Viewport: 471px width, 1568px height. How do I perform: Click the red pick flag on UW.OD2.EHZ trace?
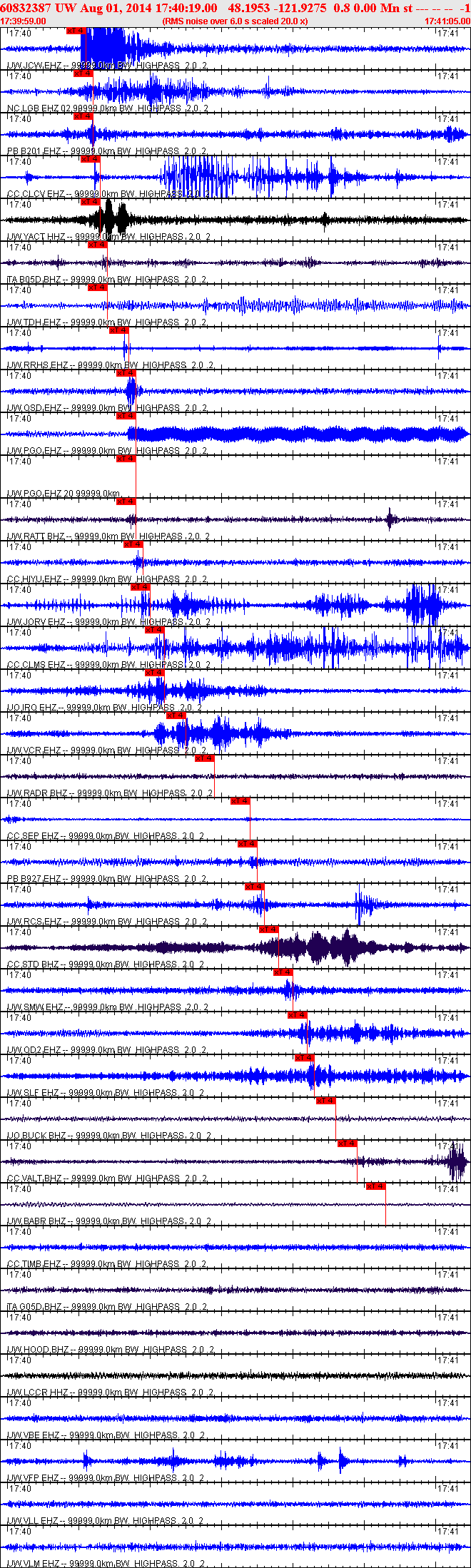[297, 1015]
